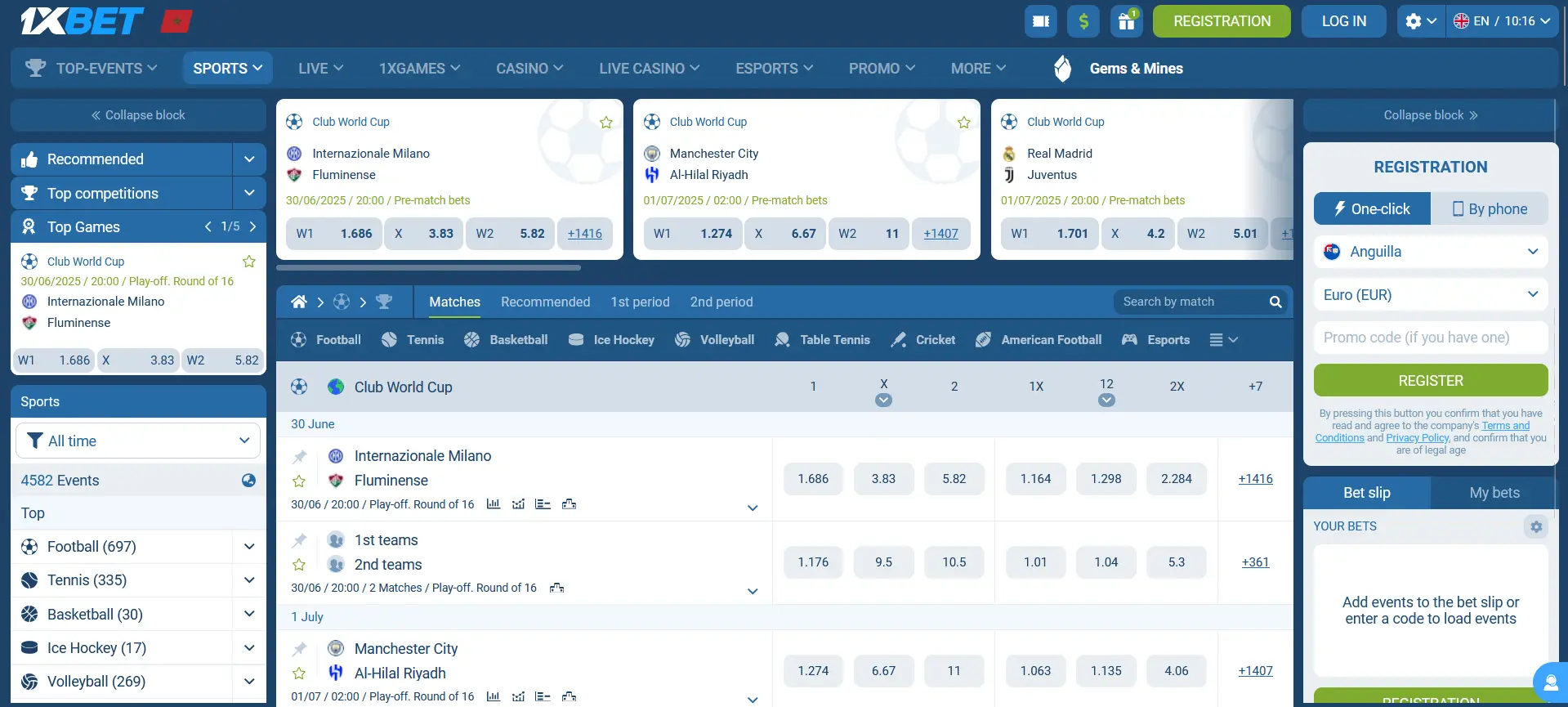Pin the Manchester City match row
The height and width of the screenshot is (707, 1568).
pos(300,649)
